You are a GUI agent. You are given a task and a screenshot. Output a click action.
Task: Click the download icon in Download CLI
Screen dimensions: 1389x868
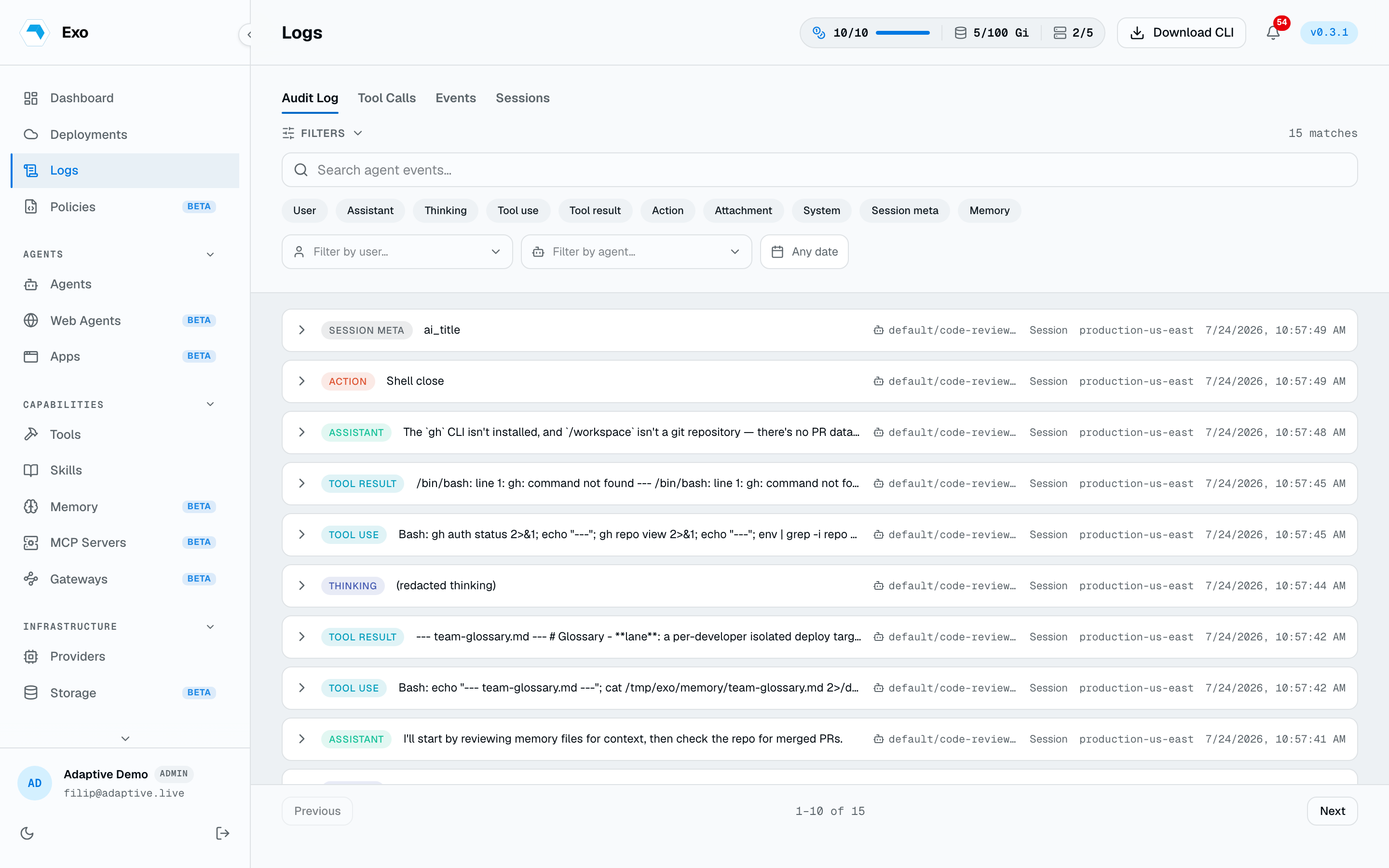click(x=1137, y=33)
